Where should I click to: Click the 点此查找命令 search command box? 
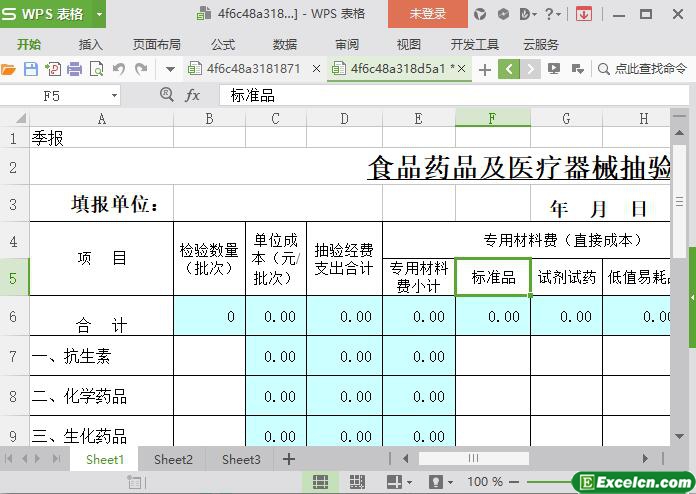pyautogui.click(x=642, y=69)
